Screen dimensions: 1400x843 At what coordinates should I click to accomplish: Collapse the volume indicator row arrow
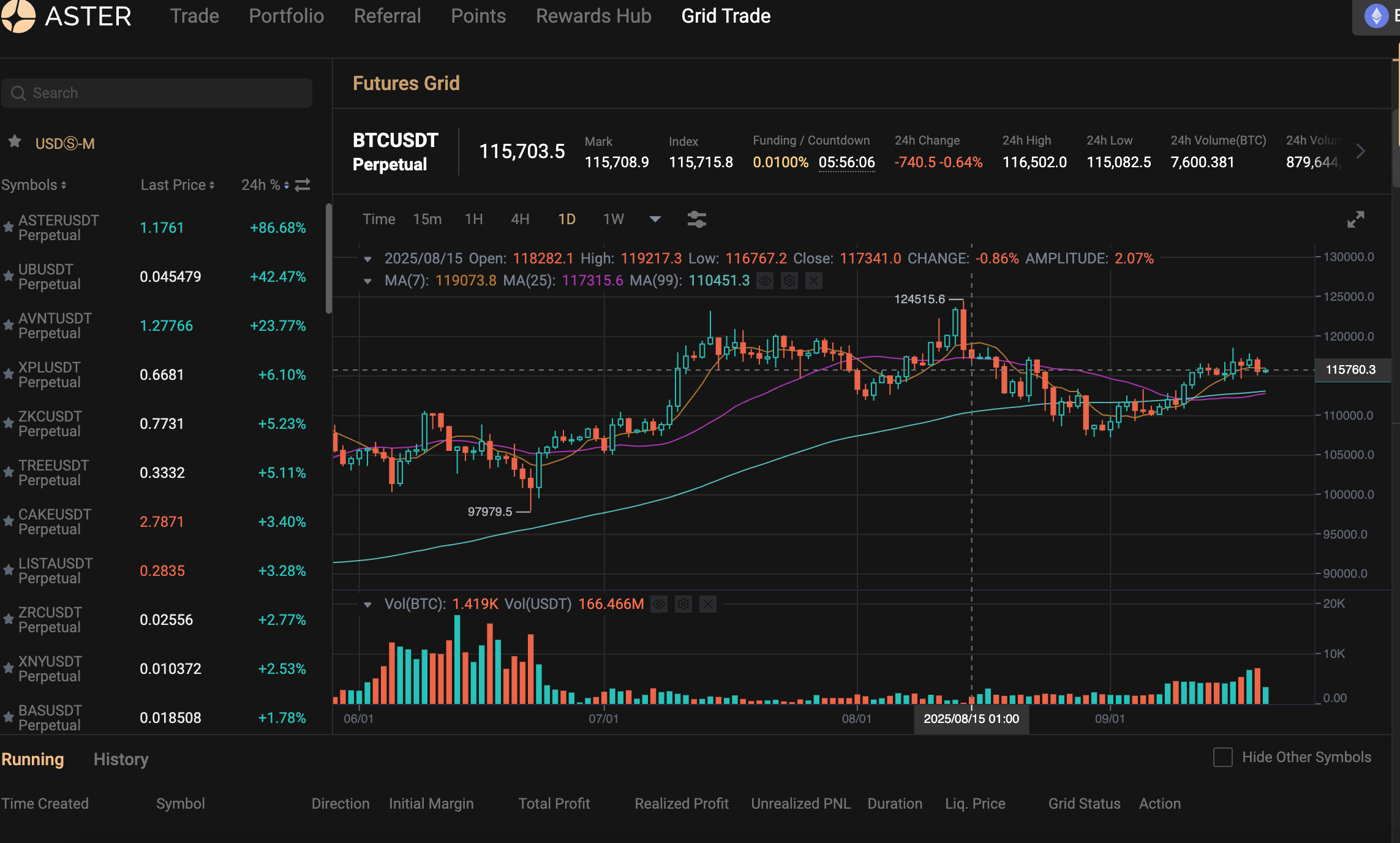click(x=367, y=605)
